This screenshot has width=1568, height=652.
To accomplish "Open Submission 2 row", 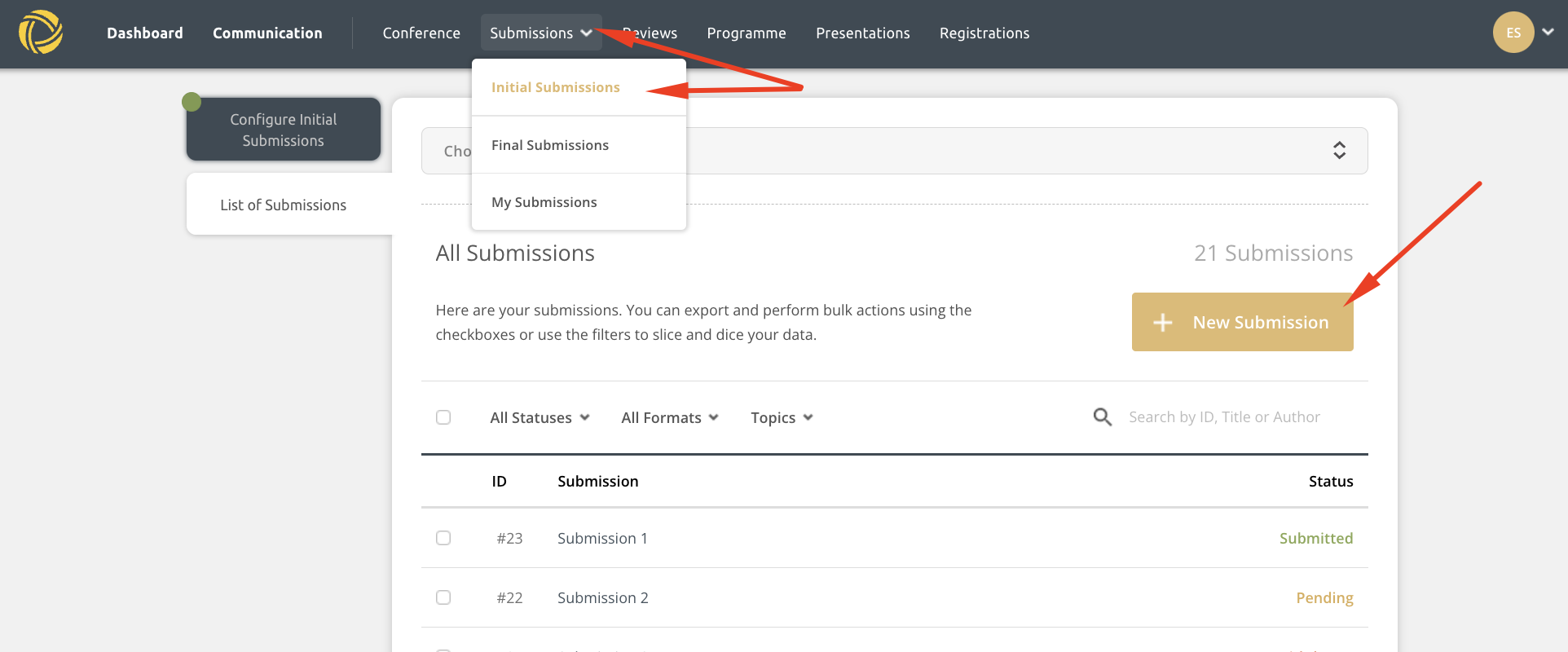I will point(894,597).
